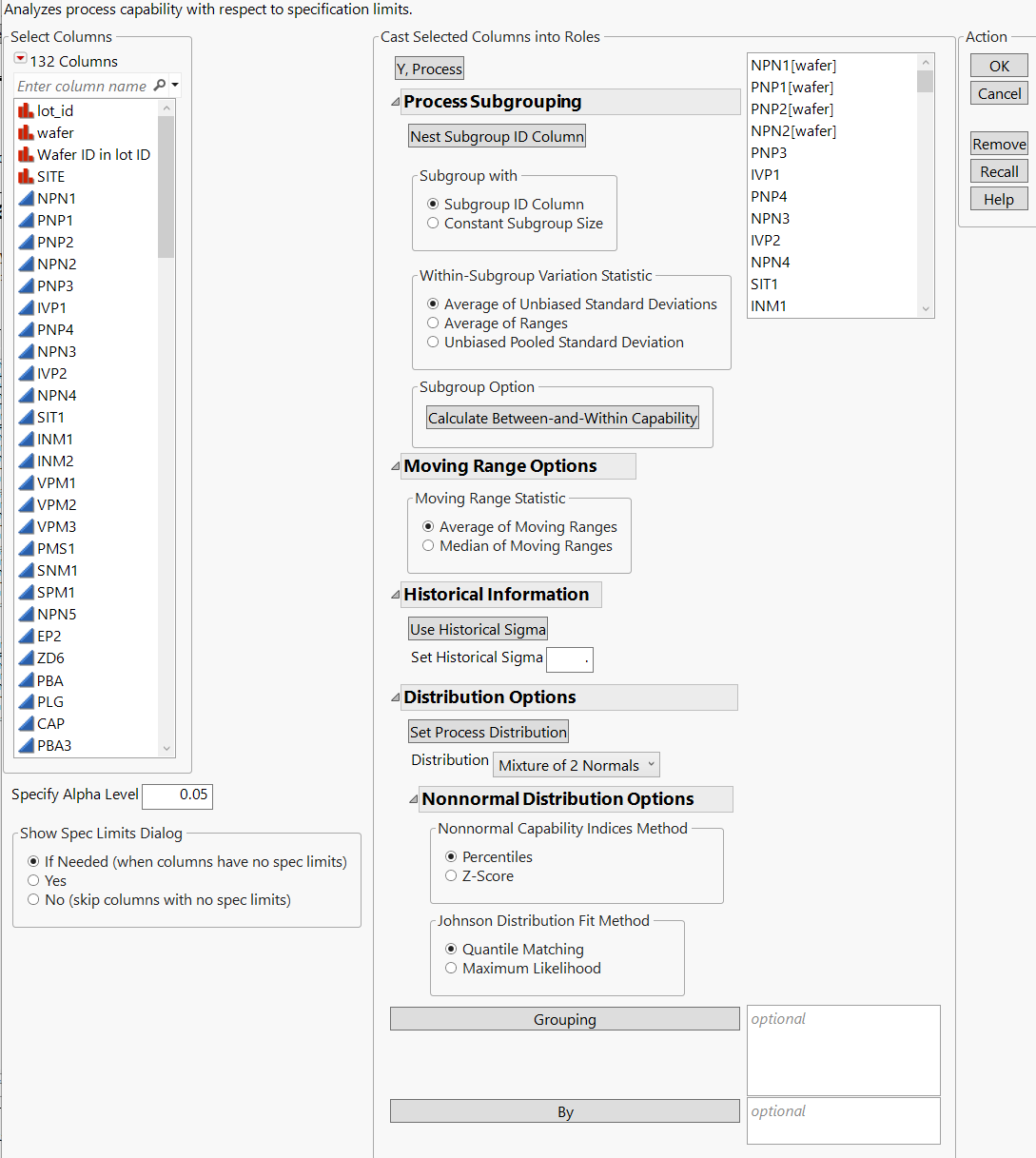Collapse the Historical Information section
The image size is (1036, 1158).
click(x=394, y=594)
